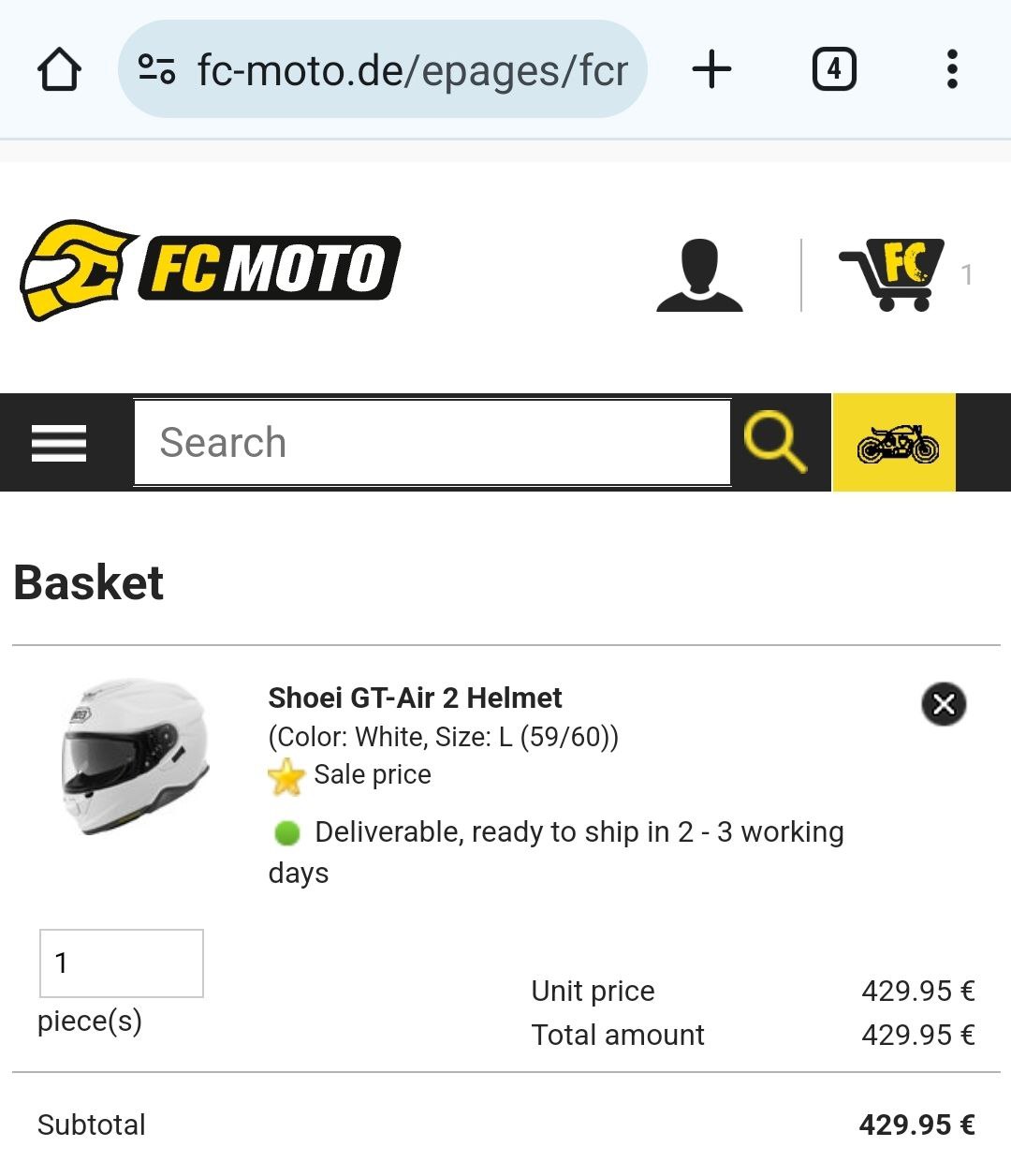Open the motorcycle finder icon
The image size is (1011, 1176).
pyautogui.click(x=895, y=443)
